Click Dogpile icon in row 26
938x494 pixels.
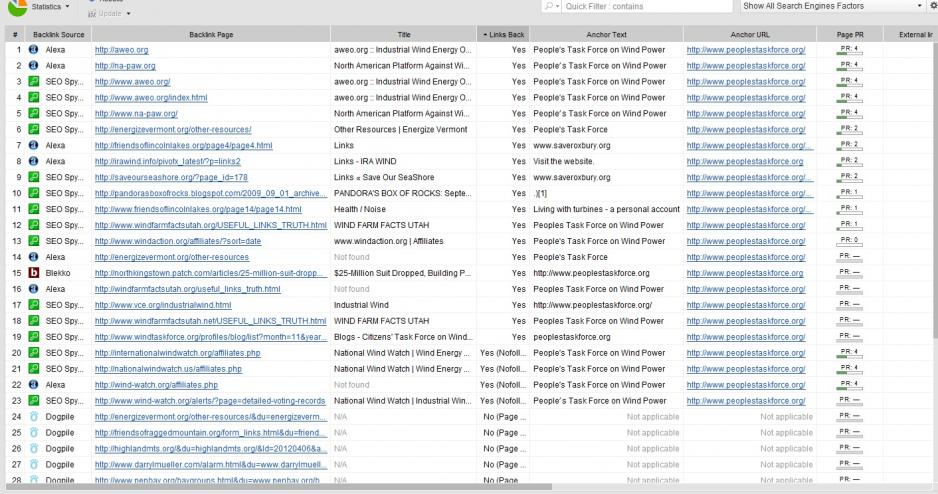pyautogui.click(x=34, y=449)
